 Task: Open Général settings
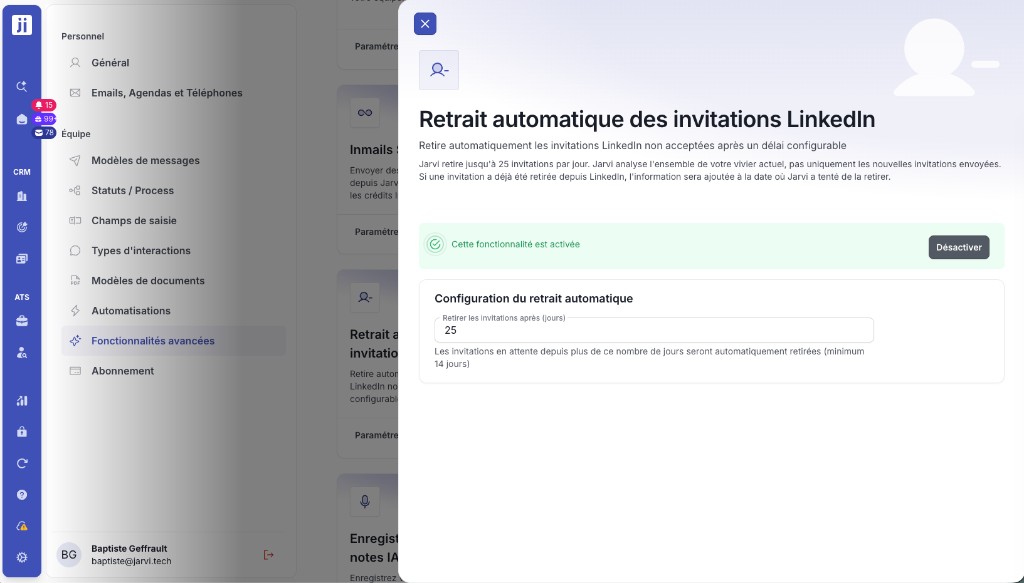173,63
